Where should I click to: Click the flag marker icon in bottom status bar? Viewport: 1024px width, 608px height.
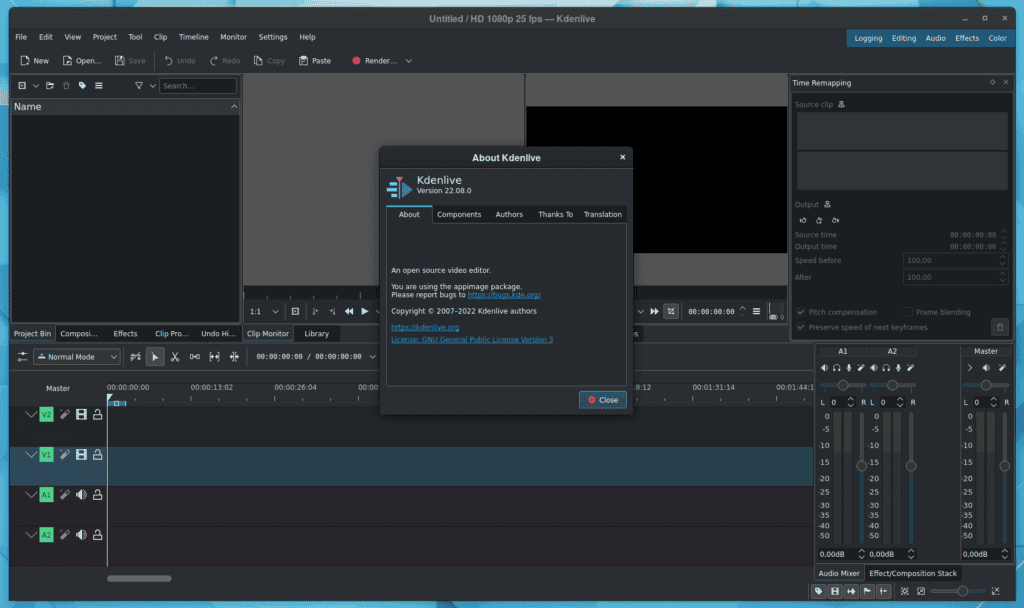[867, 591]
